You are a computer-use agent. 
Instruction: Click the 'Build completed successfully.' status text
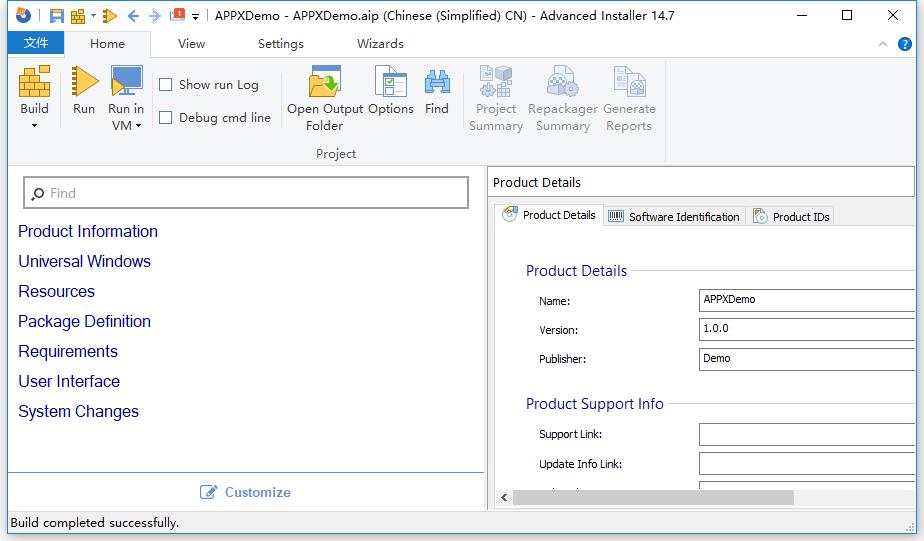(94, 523)
